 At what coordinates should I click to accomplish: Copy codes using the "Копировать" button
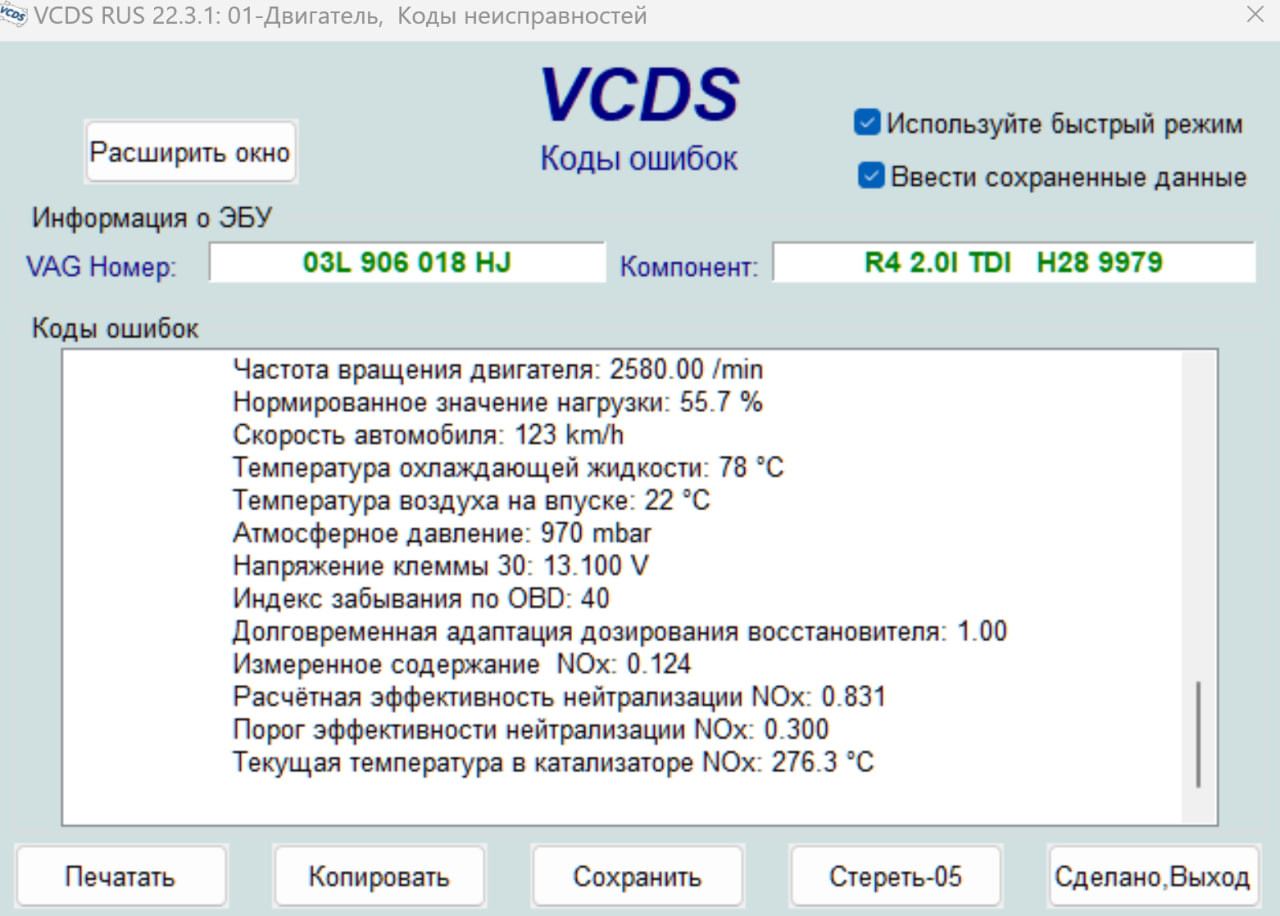(x=379, y=877)
